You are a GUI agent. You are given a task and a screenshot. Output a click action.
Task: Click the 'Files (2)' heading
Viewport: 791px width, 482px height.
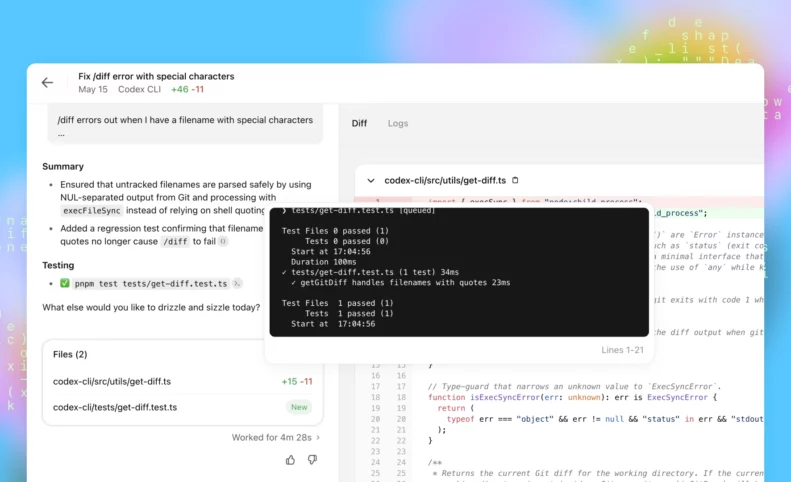70,354
